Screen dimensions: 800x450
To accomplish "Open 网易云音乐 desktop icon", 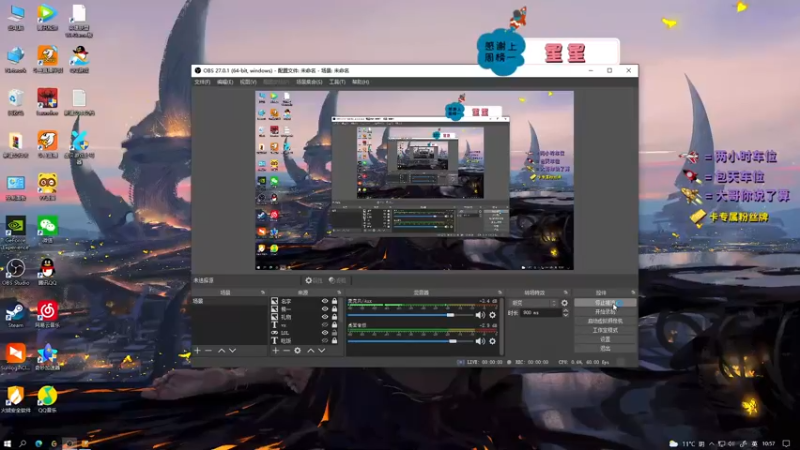I will 47,314.
